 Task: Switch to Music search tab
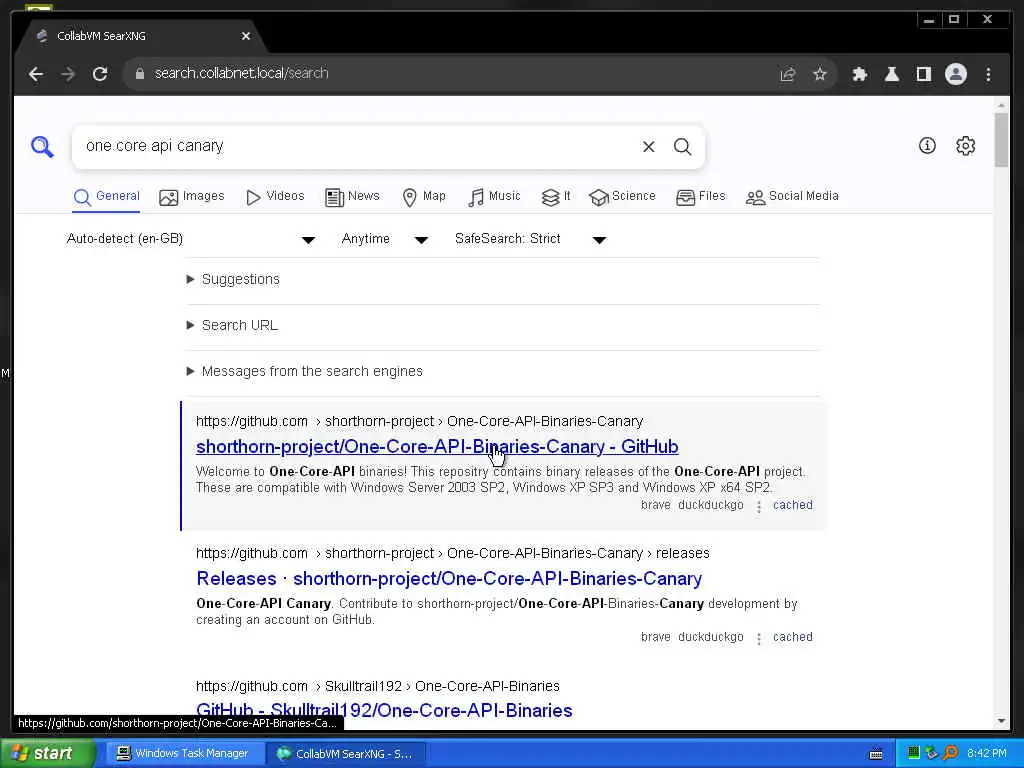pos(494,197)
